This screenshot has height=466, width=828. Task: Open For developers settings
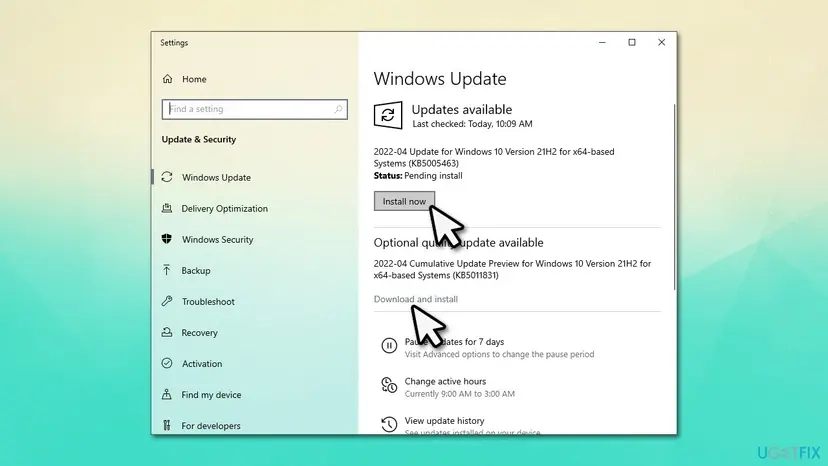tap(211, 426)
